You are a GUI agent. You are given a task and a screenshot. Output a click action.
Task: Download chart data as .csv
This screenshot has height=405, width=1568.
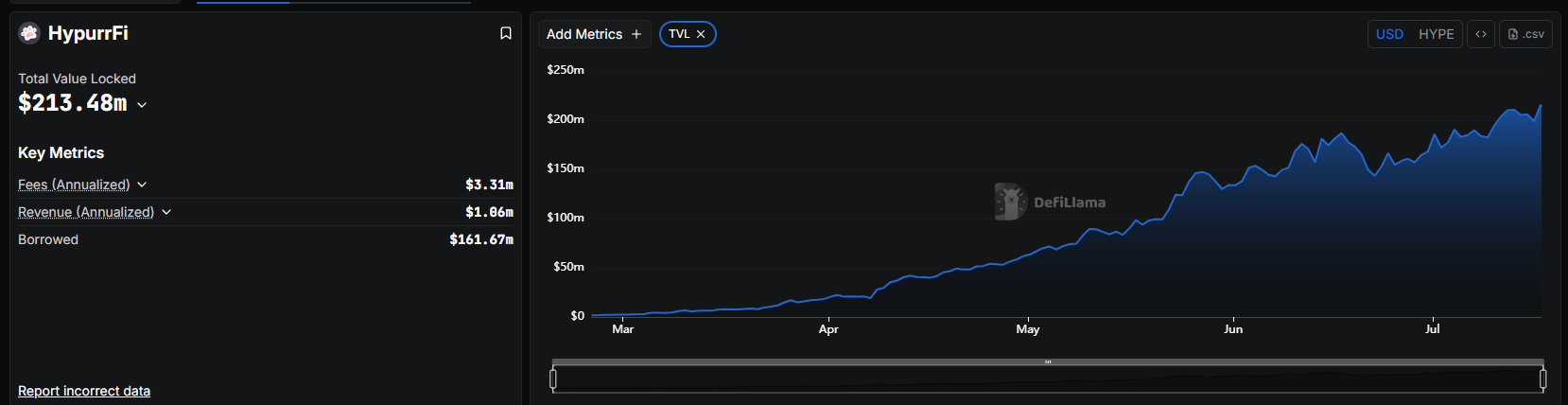pos(1525,34)
